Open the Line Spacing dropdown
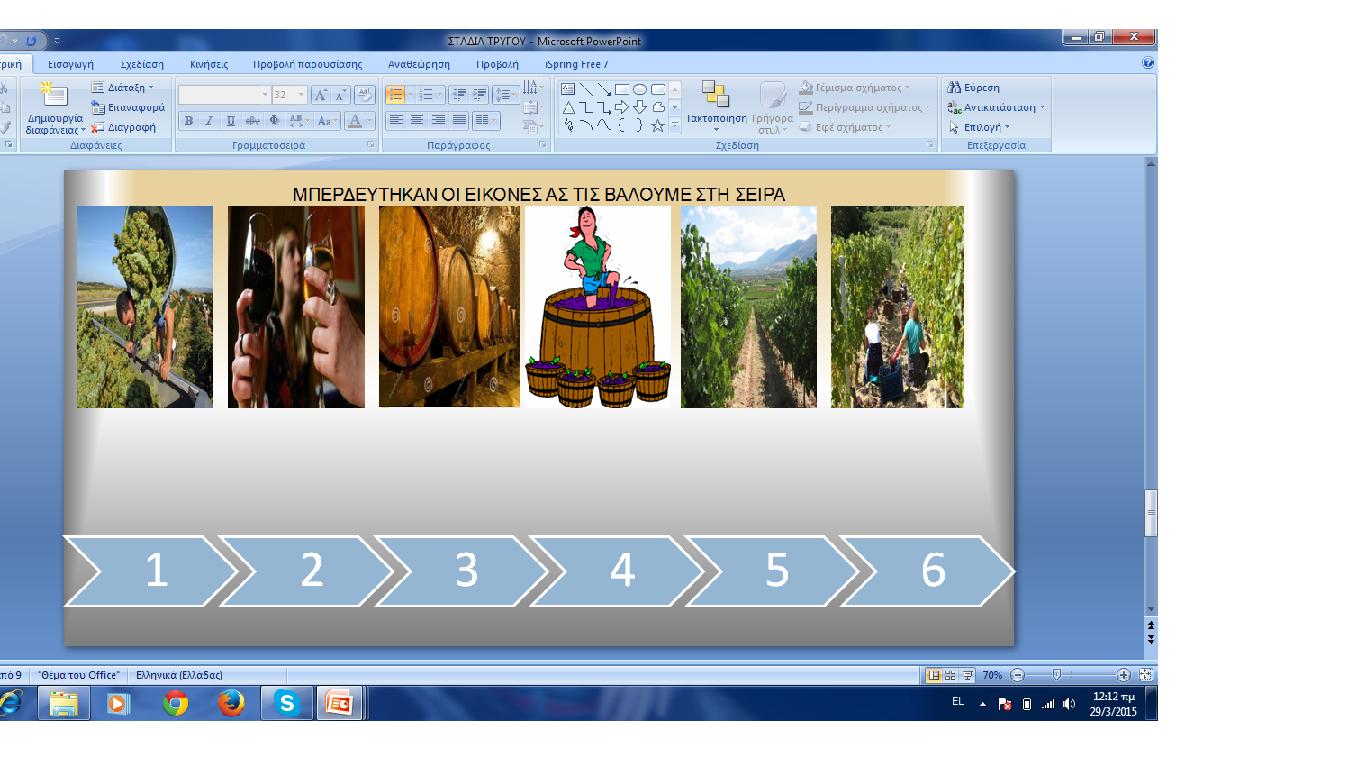The width and height of the screenshot is (1366, 768). pyautogui.click(x=505, y=95)
